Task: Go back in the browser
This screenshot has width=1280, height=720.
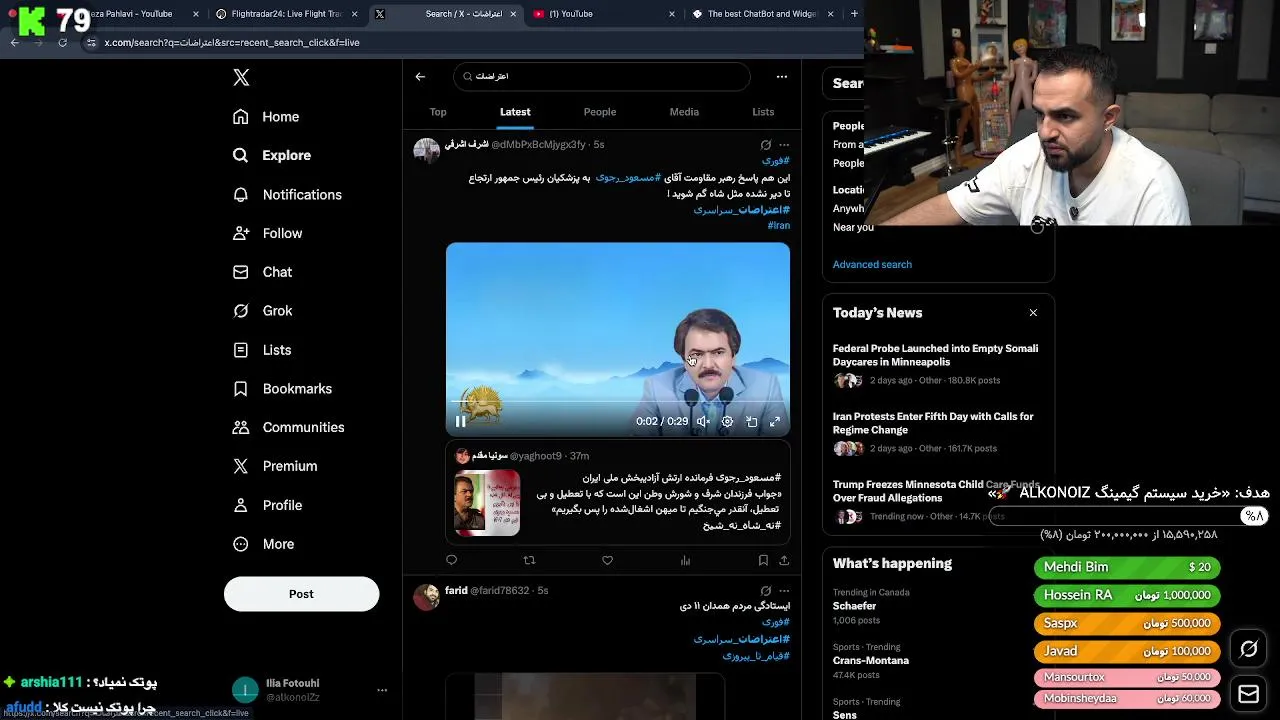Action: tap(14, 43)
